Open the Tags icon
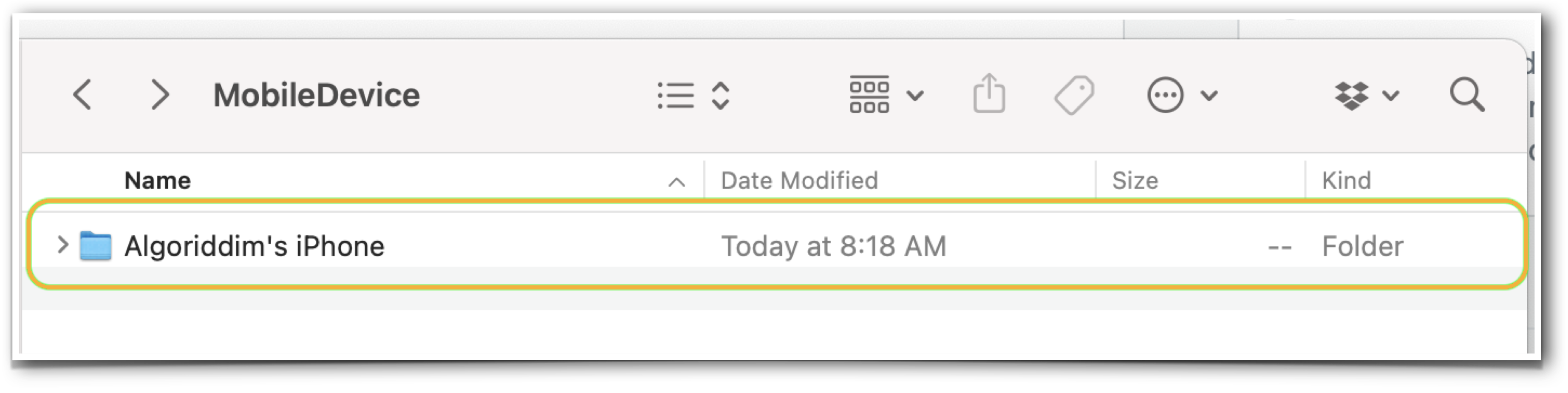Screen dimensions: 1568x393 (1074, 95)
